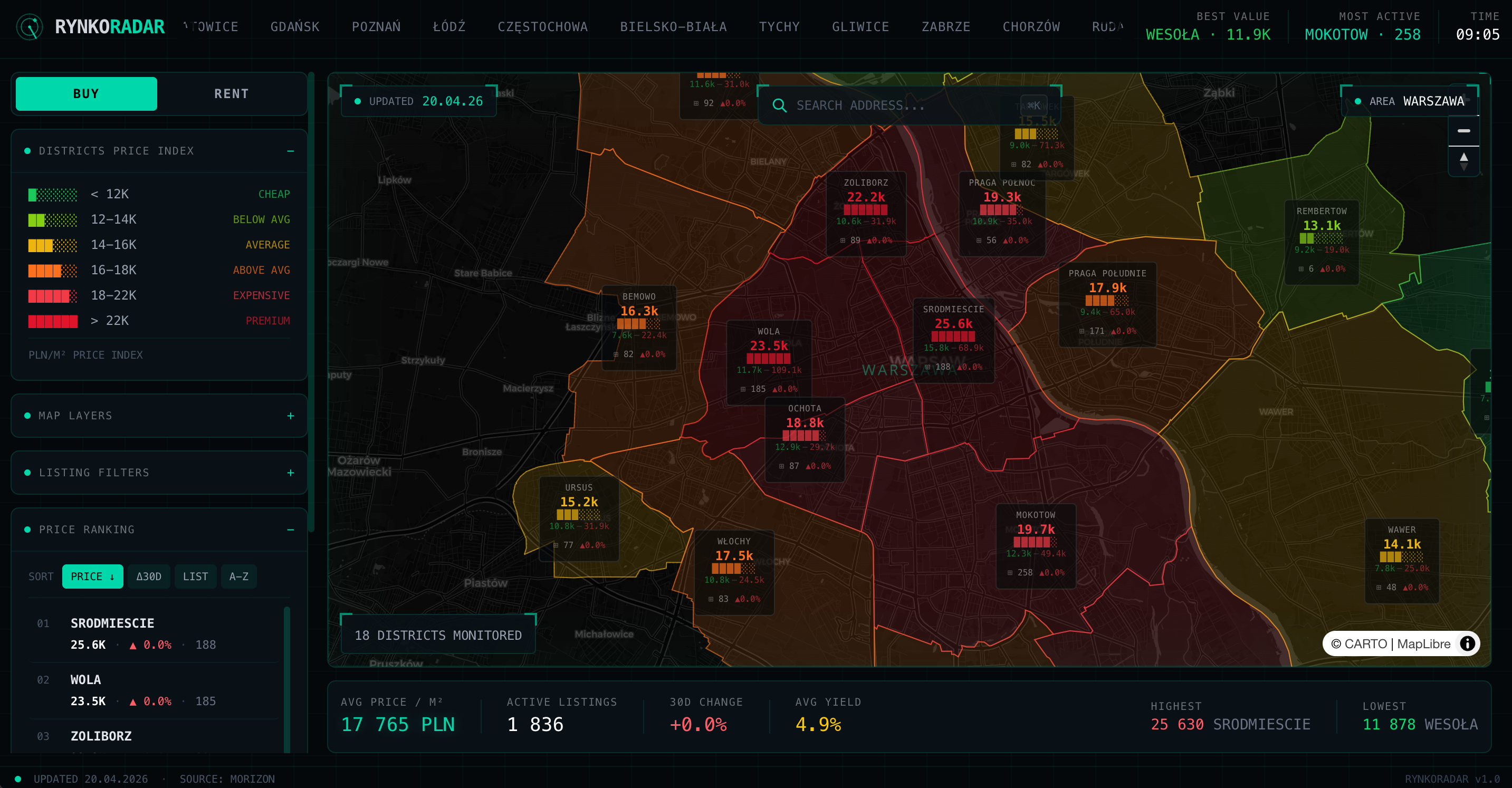The image size is (1512, 788).
Task: Click the WŁOCHY 17.5k map card
Action: (x=734, y=572)
